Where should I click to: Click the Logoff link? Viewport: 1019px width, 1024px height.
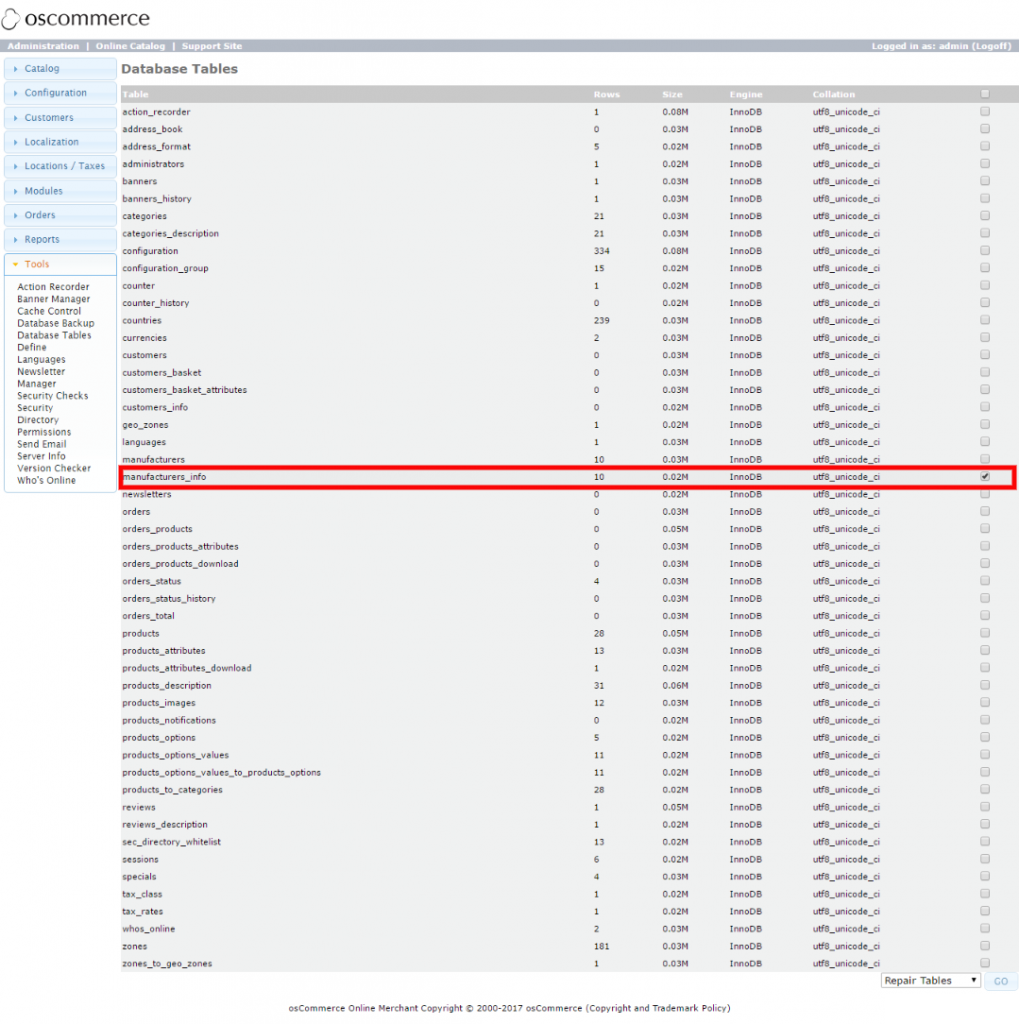(991, 46)
